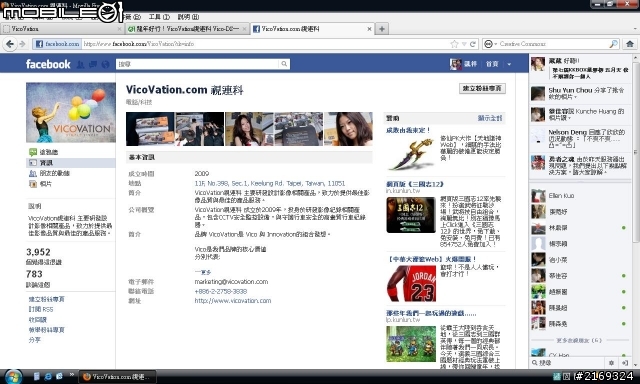The width and height of the screenshot is (640, 384).
Task: Close the Vico-DS middle tab
Action: click(244, 29)
